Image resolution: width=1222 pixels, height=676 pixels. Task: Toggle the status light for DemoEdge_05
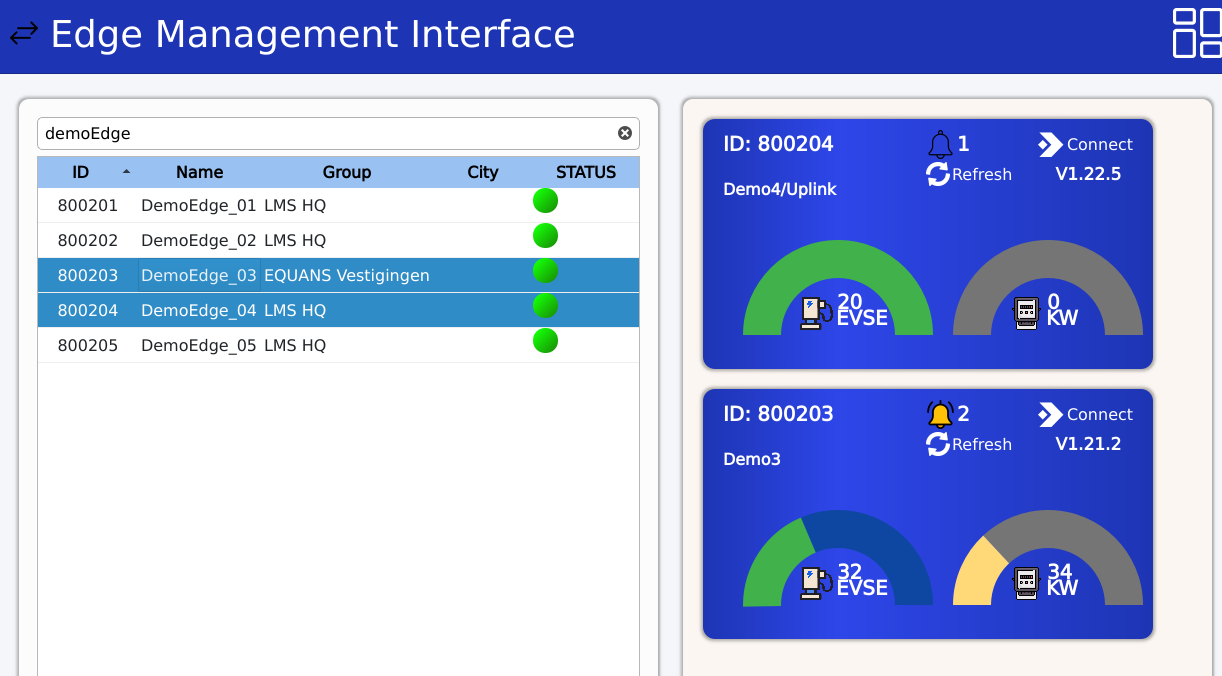(x=545, y=340)
